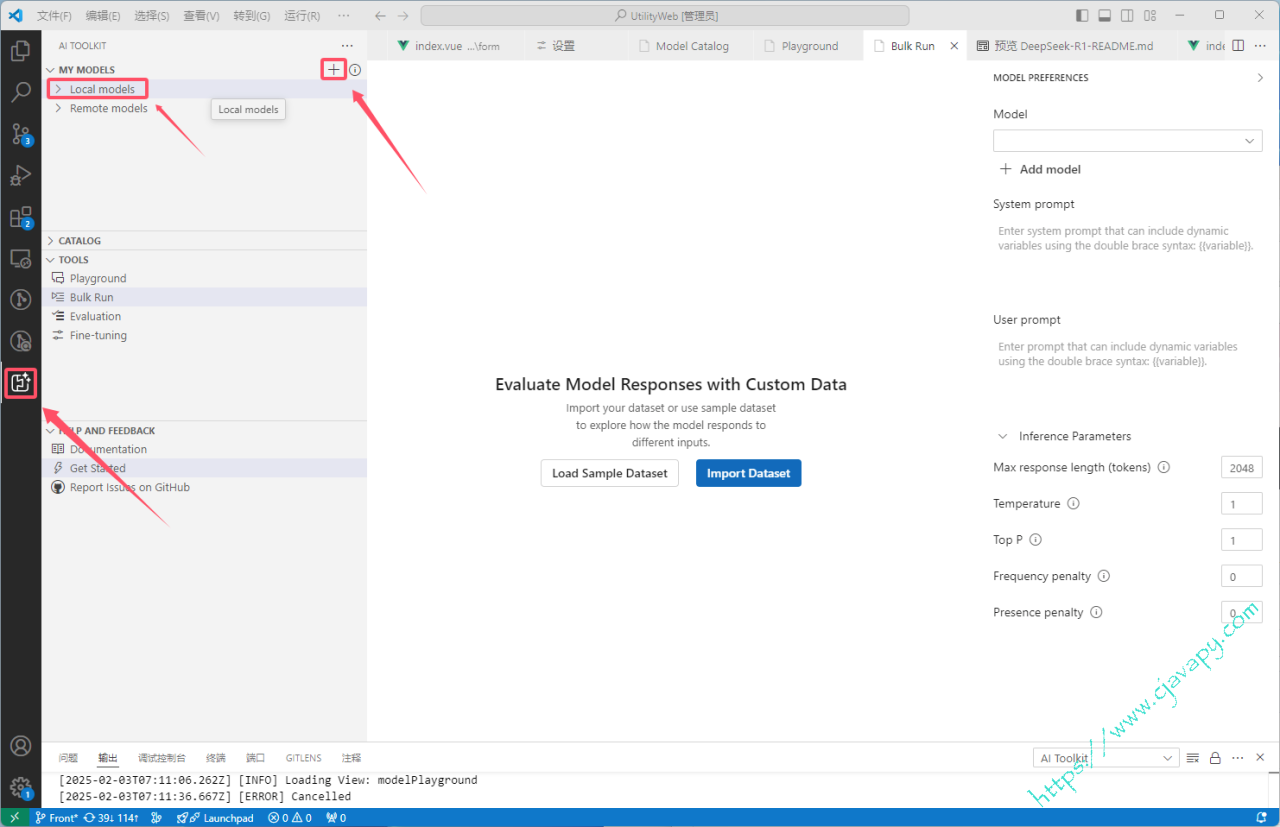
Task: Collapse Model Preferences with chevron arrow
Action: (1260, 78)
